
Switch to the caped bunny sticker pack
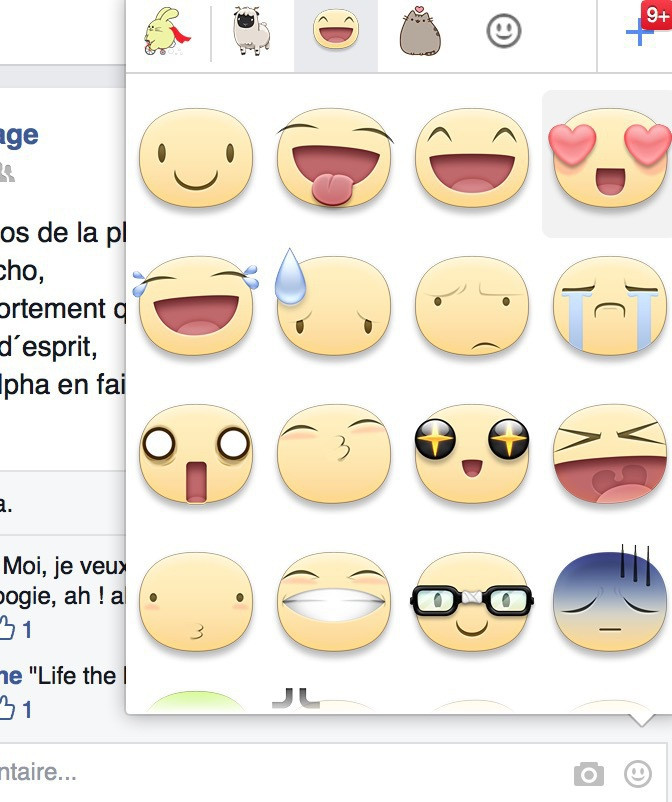point(165,35)
